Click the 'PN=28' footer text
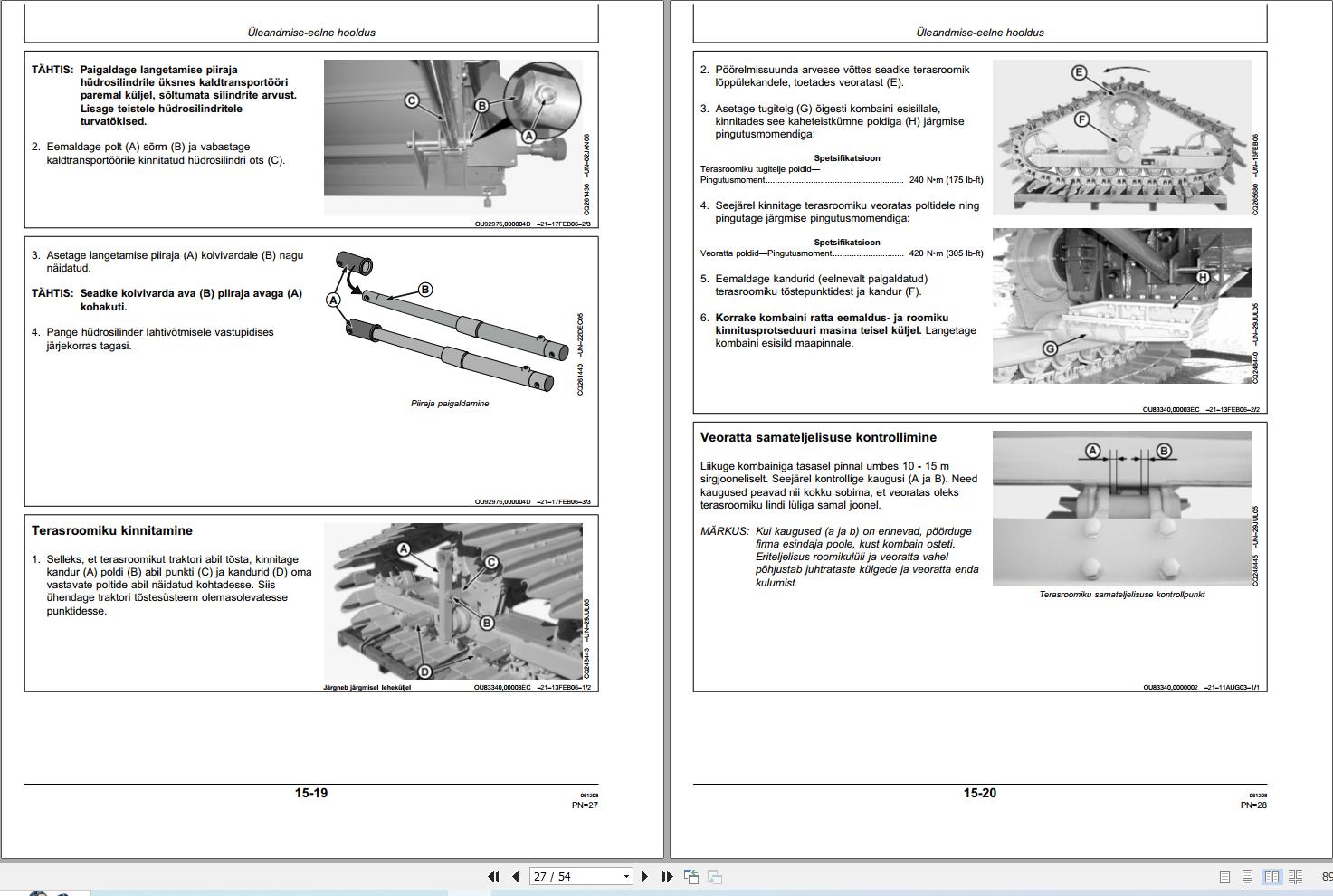This screenshot has width=1333, height=896. tap(1253, 805)
